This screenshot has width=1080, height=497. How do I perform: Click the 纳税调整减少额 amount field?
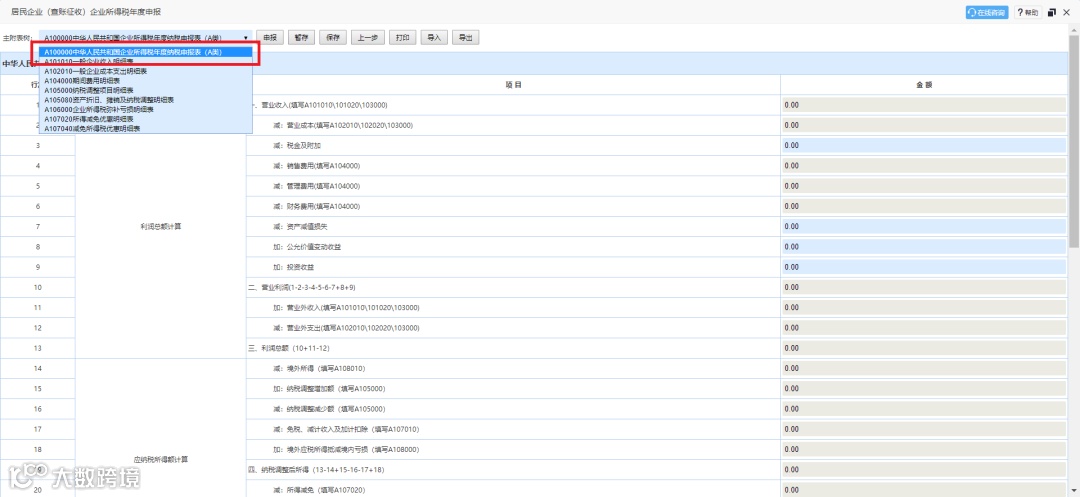click(x=924, y=409)
